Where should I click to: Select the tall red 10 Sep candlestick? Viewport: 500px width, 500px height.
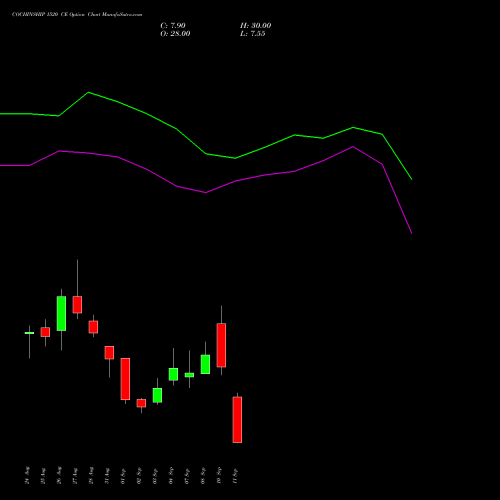click(x=221, y=345)
